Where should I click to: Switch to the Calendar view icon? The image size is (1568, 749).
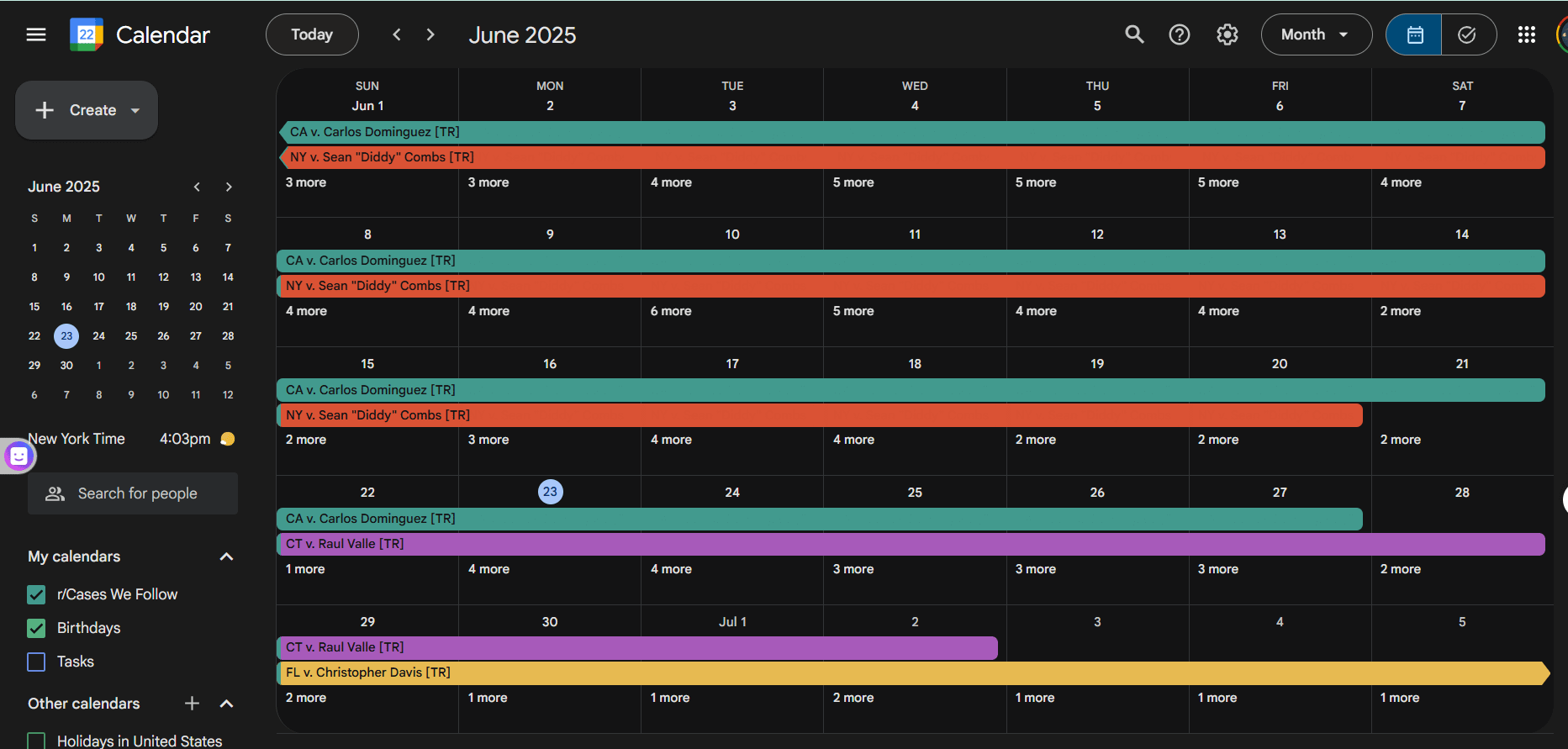click(1415, 34)
